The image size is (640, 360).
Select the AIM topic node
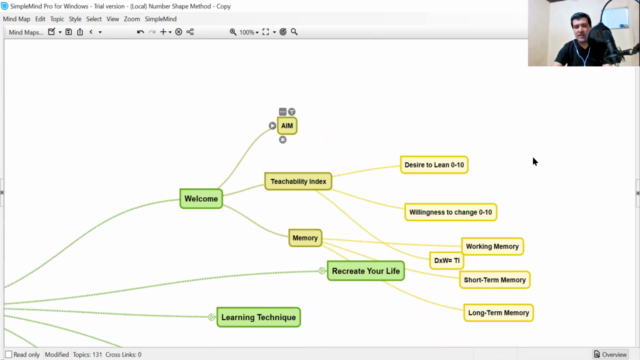287,126
